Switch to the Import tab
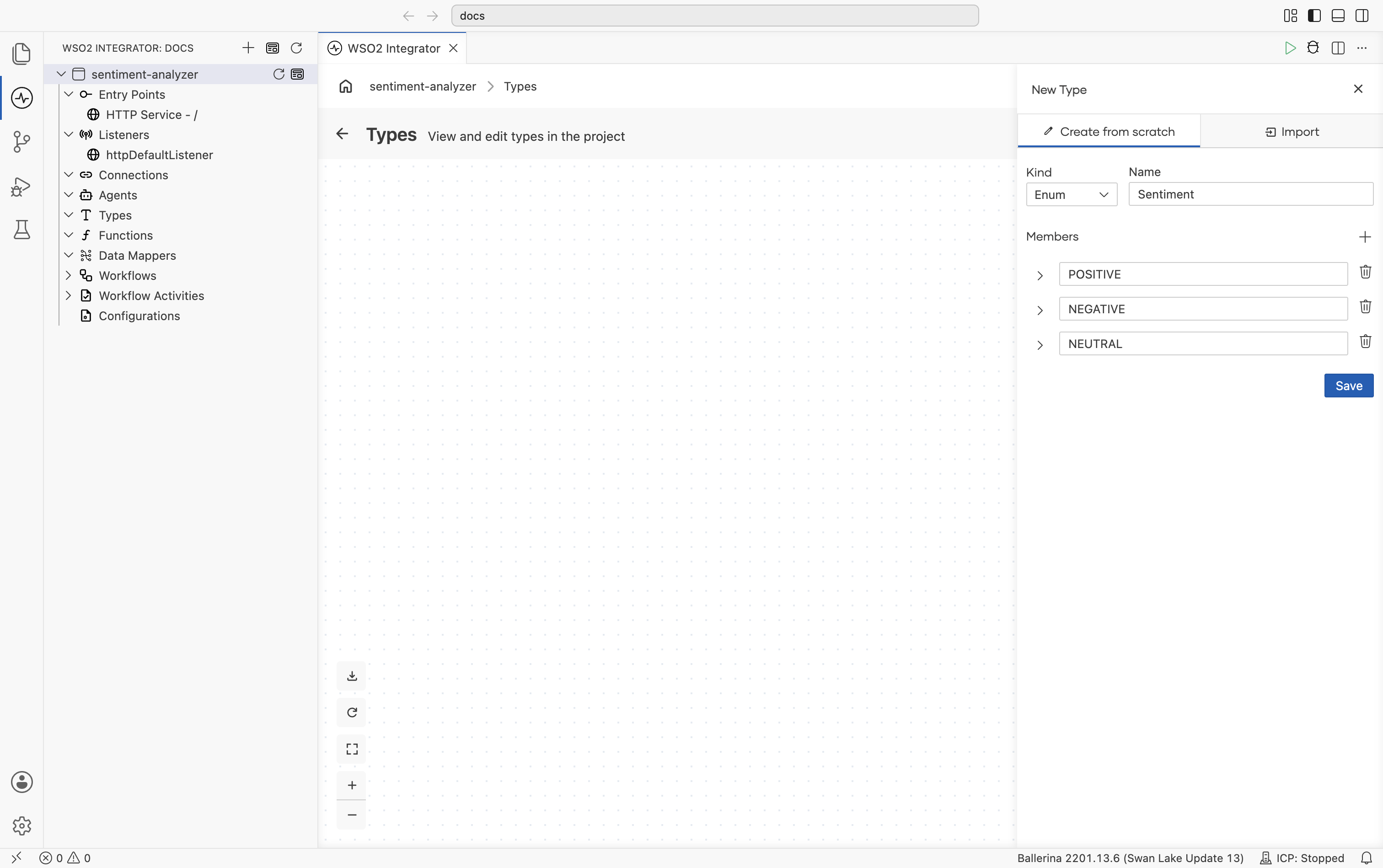The image size is (1383, 868). tap(1292, 131)
